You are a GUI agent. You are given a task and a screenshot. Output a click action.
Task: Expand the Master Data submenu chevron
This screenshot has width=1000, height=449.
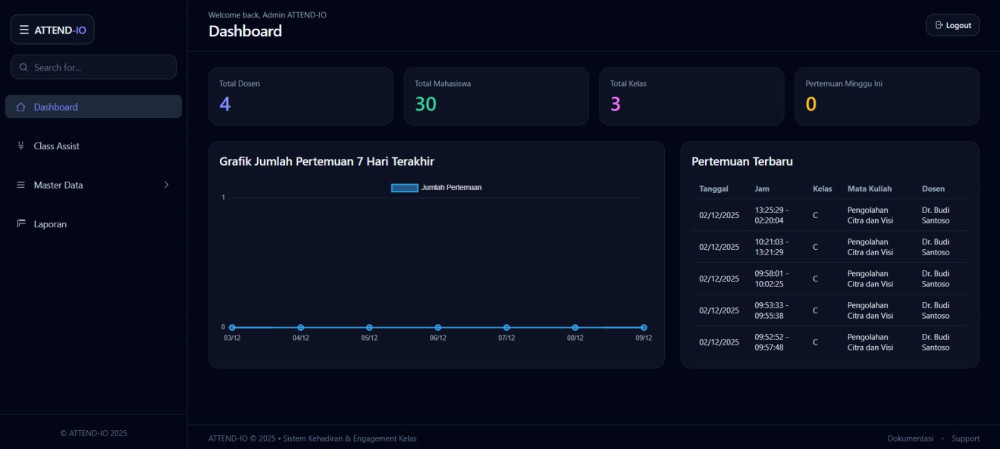pos(166,185)
